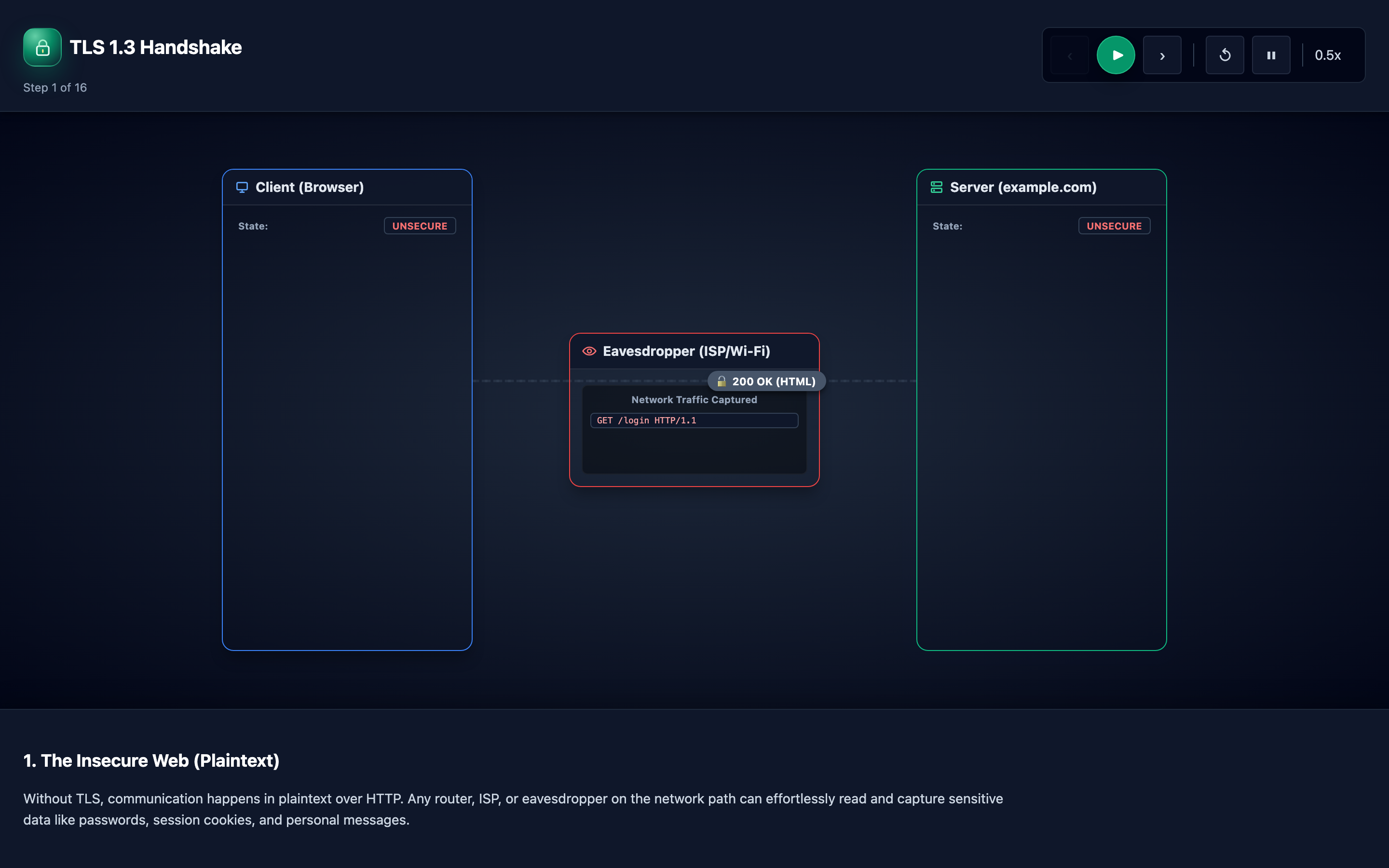Select the 200 OK (HTML) packet badge
Image resolution: width=1389 pixels, height=868 pixels.
[767, 381]
